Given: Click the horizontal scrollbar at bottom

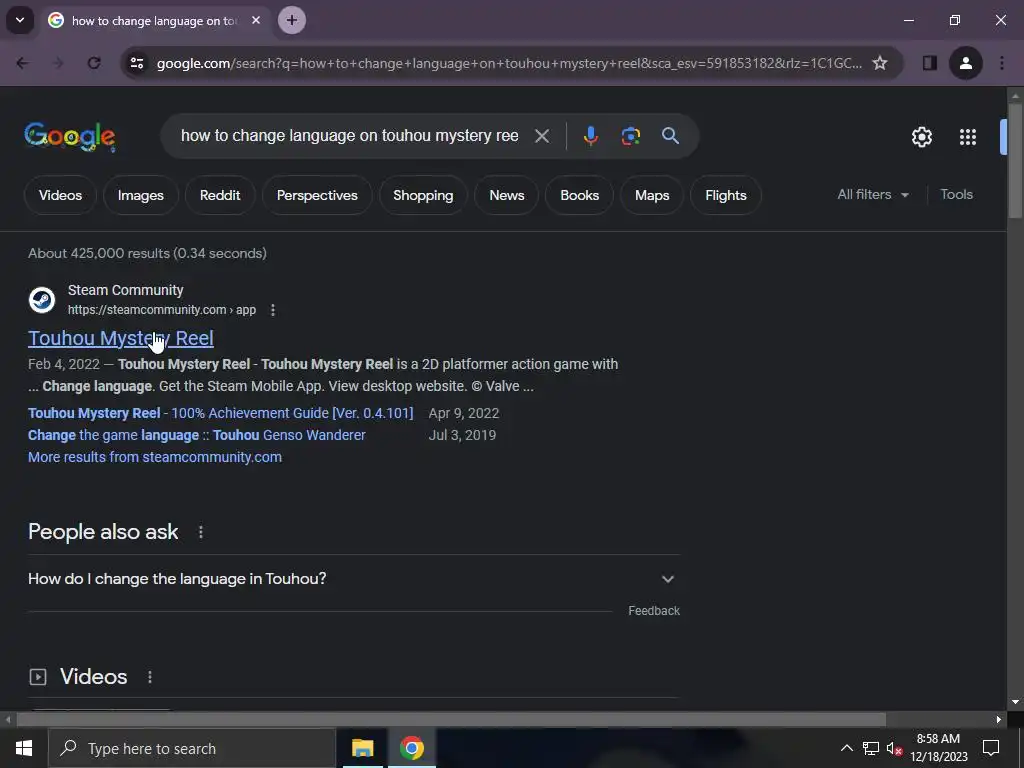Looking at the screenshot, I should (451, 720).
